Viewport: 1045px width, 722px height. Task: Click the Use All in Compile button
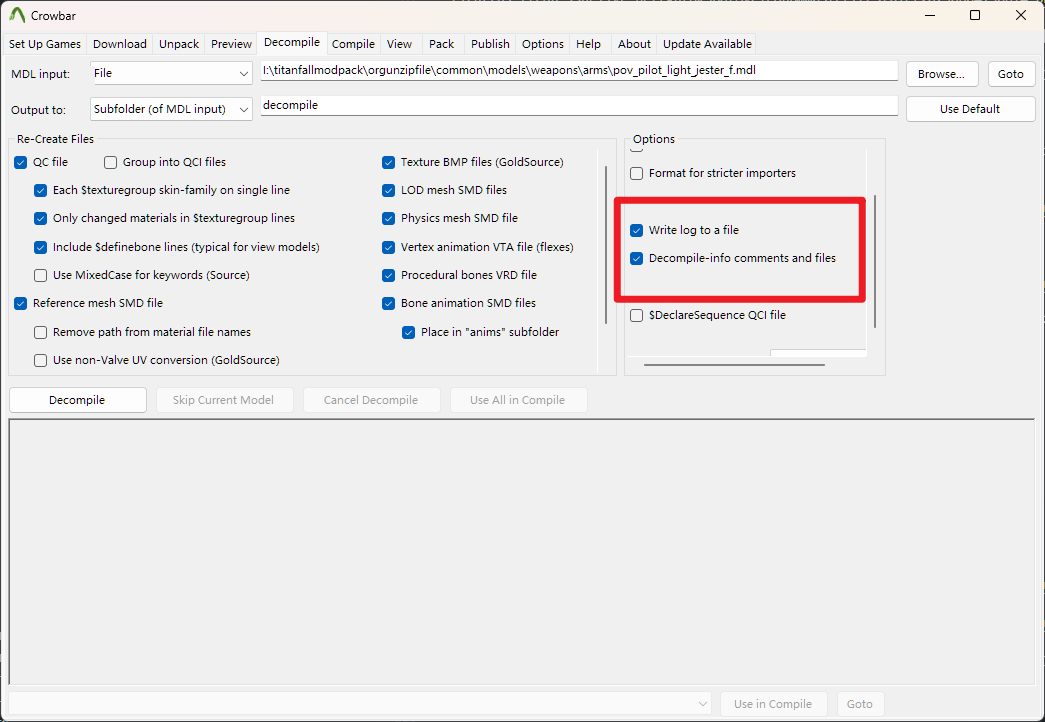click(519, 400)
